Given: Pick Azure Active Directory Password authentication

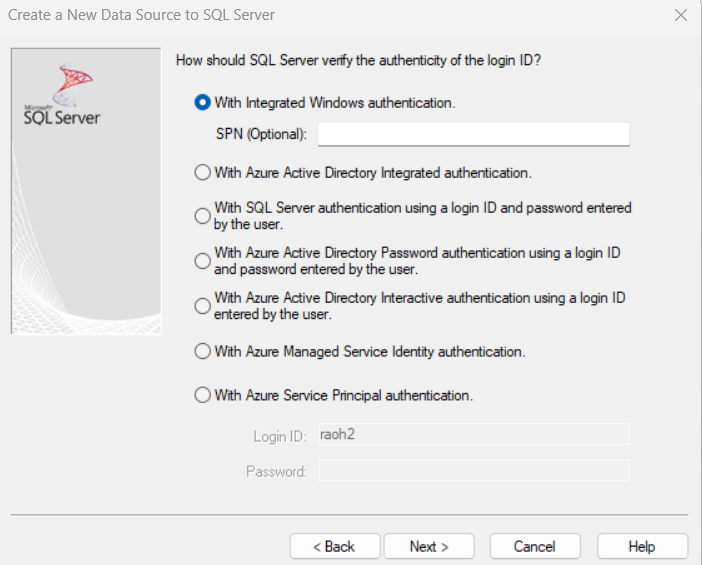Looking at the screenshot, I should click(203, 261).
